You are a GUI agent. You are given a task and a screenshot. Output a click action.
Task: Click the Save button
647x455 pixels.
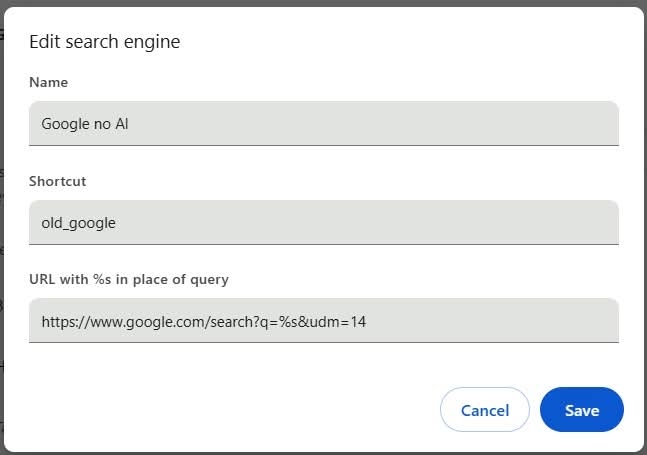coord(581,410)
